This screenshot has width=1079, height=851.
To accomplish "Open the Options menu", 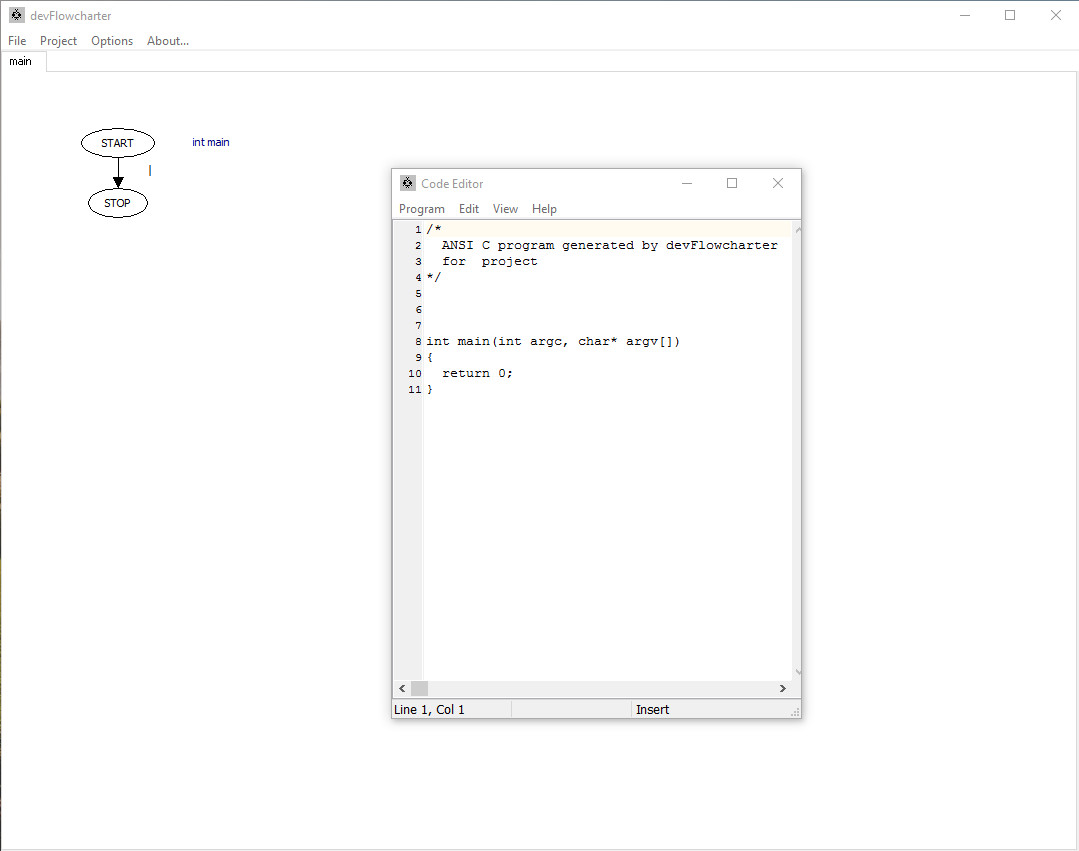I will 111,41.
